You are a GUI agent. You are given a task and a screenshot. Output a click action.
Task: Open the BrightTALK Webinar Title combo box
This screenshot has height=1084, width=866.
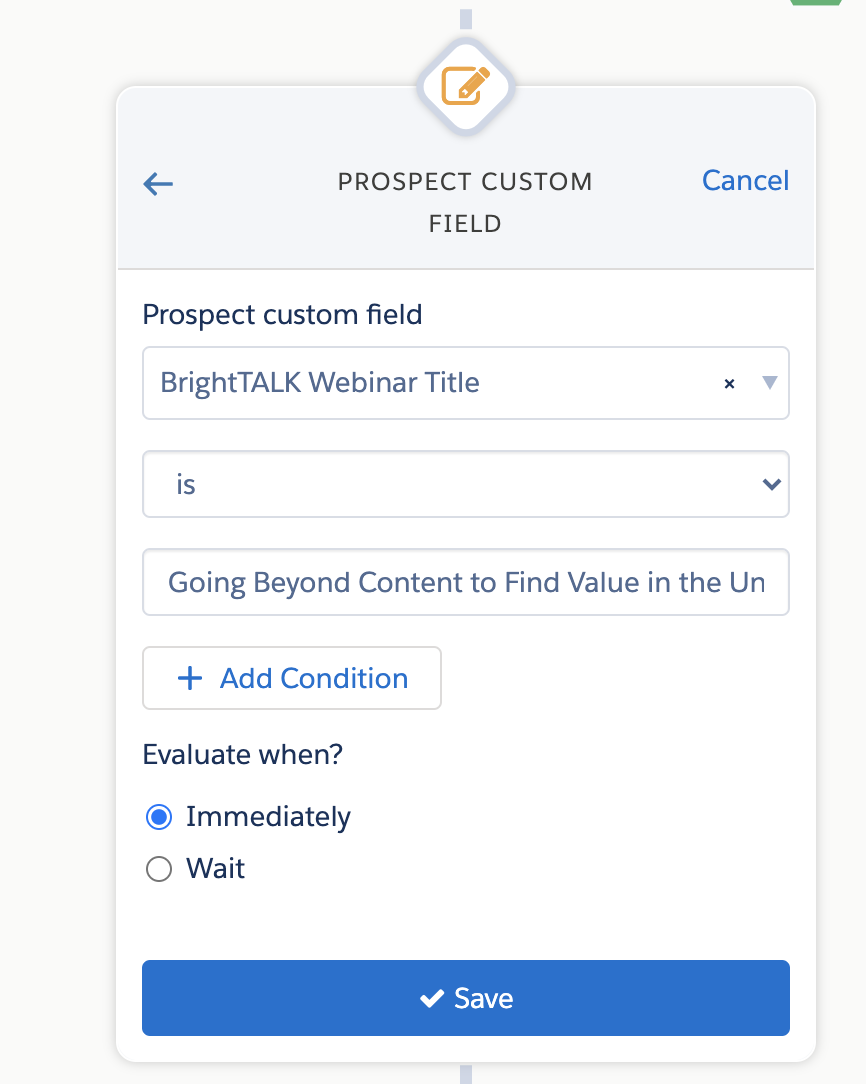pos(466,383)
